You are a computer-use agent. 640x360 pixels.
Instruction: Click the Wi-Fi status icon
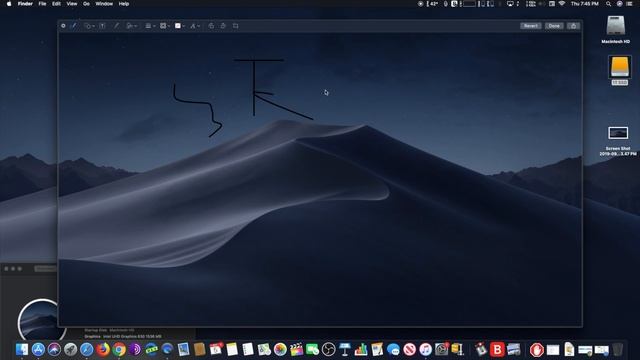tap(562, 4)
